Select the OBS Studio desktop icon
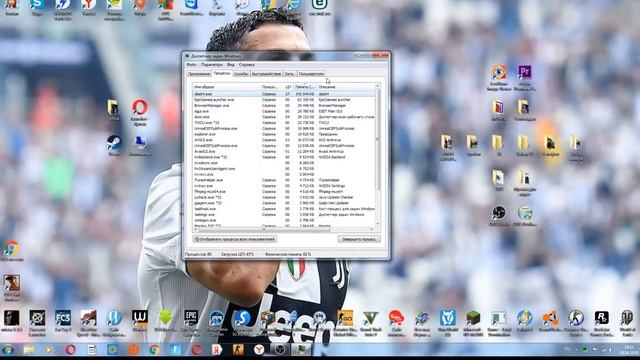640x360 pixels. click(499, 216)
